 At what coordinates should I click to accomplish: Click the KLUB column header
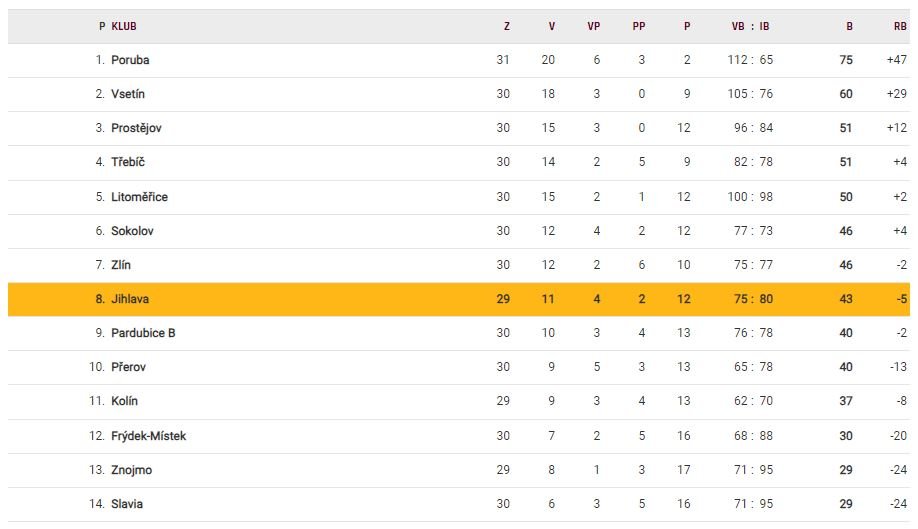coord(123,27)
